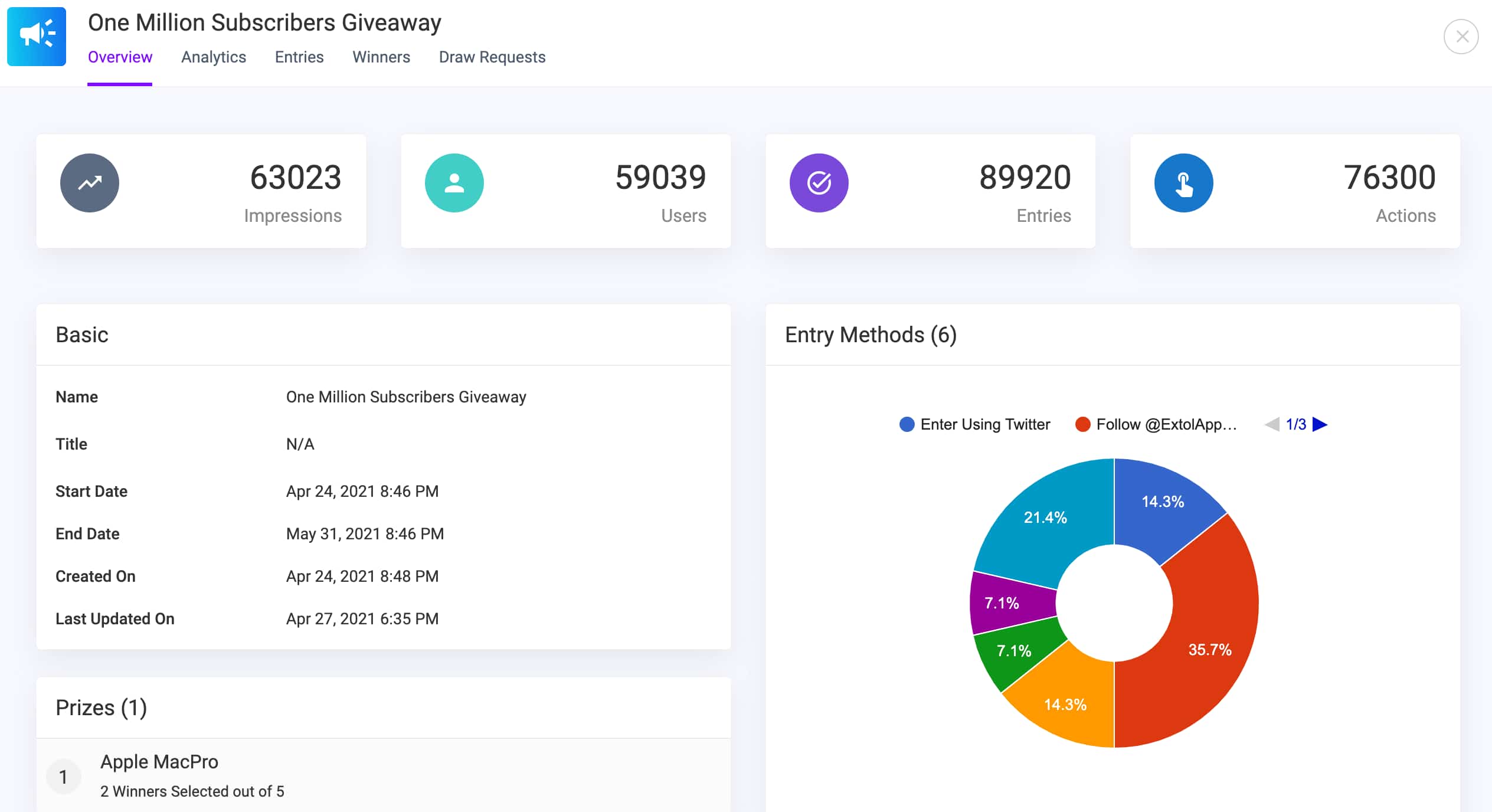Click '2 Winners Selected out of 5'
Viewport: 1492px width, 812px height.
[192, 791]
